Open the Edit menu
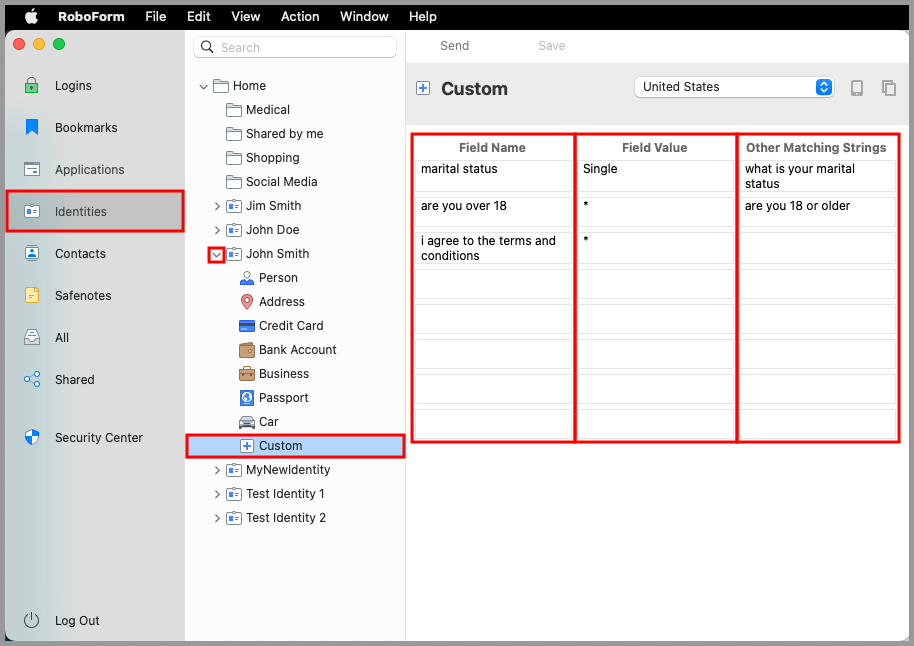Viewport: 914px width, 646px height. point(199,16)
